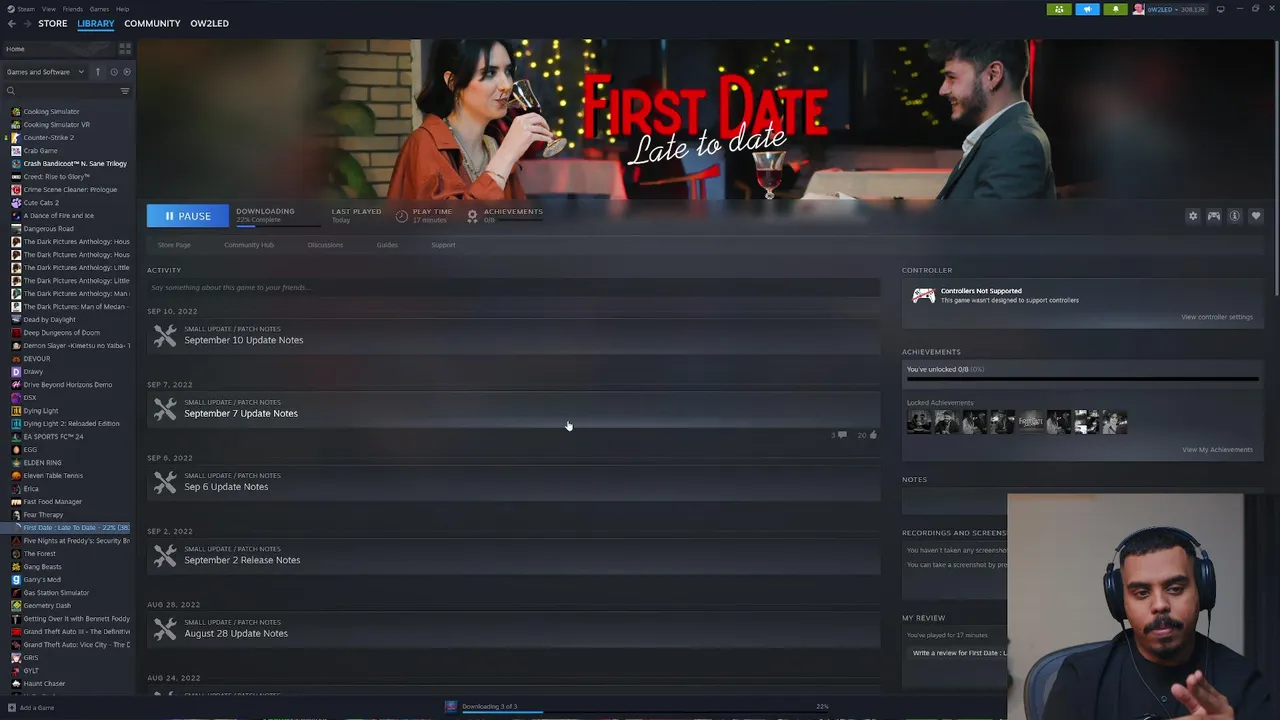
Task: Open the notifications bell icon
Action: click(1115, 9)
